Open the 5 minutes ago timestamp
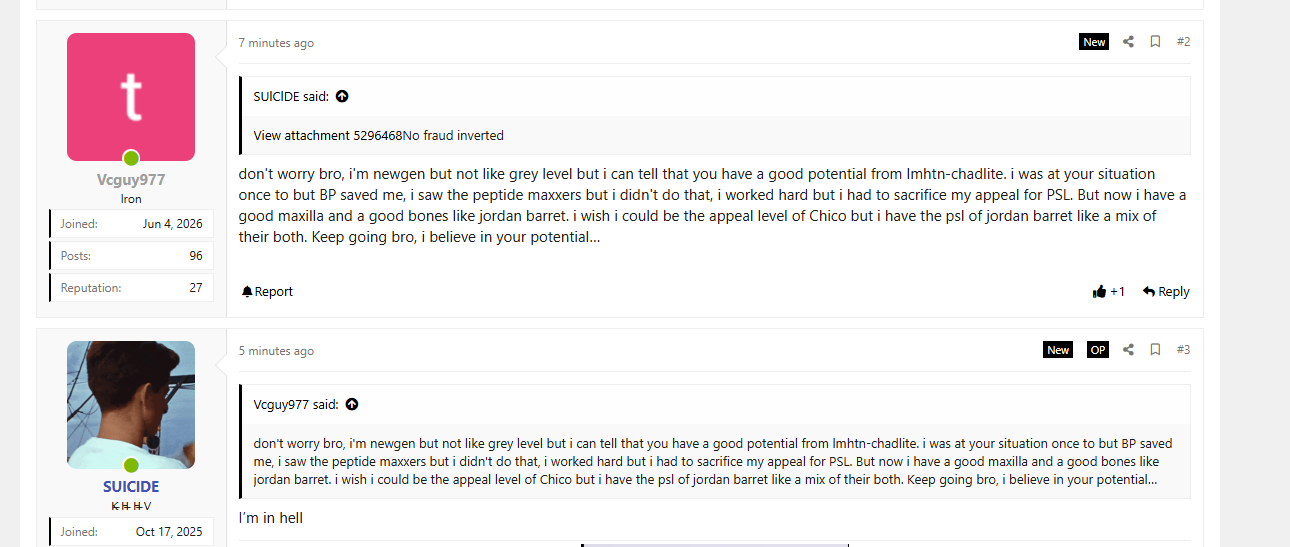Image resolution: width=1290 pixels, height=547 pixels. click(x=276, y=351)
